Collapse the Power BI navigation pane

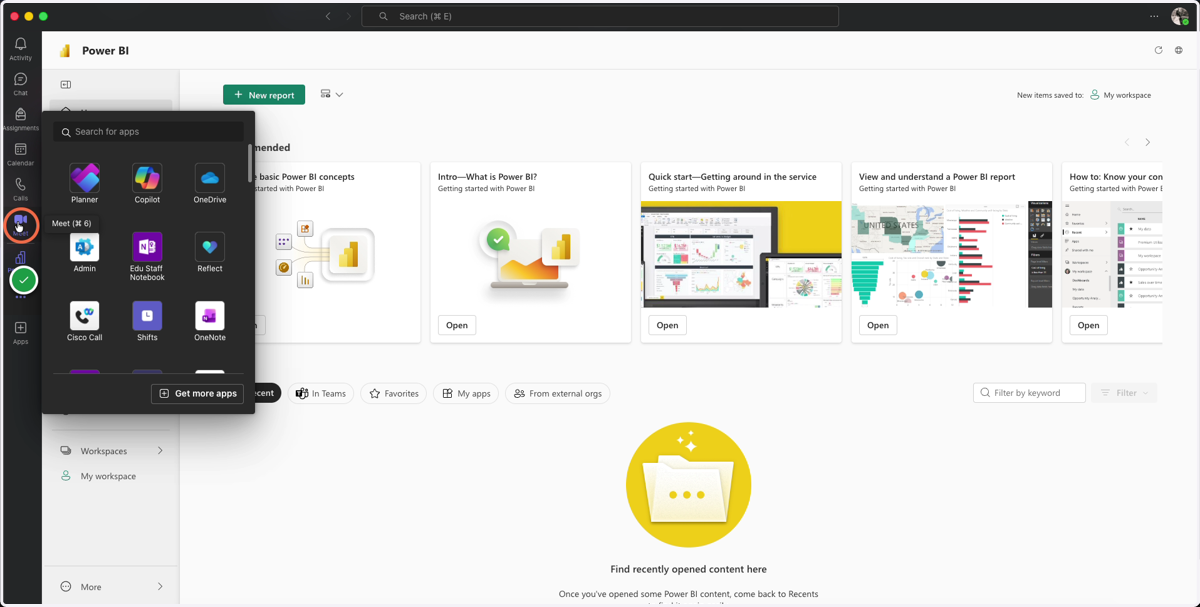pos(66,85)
